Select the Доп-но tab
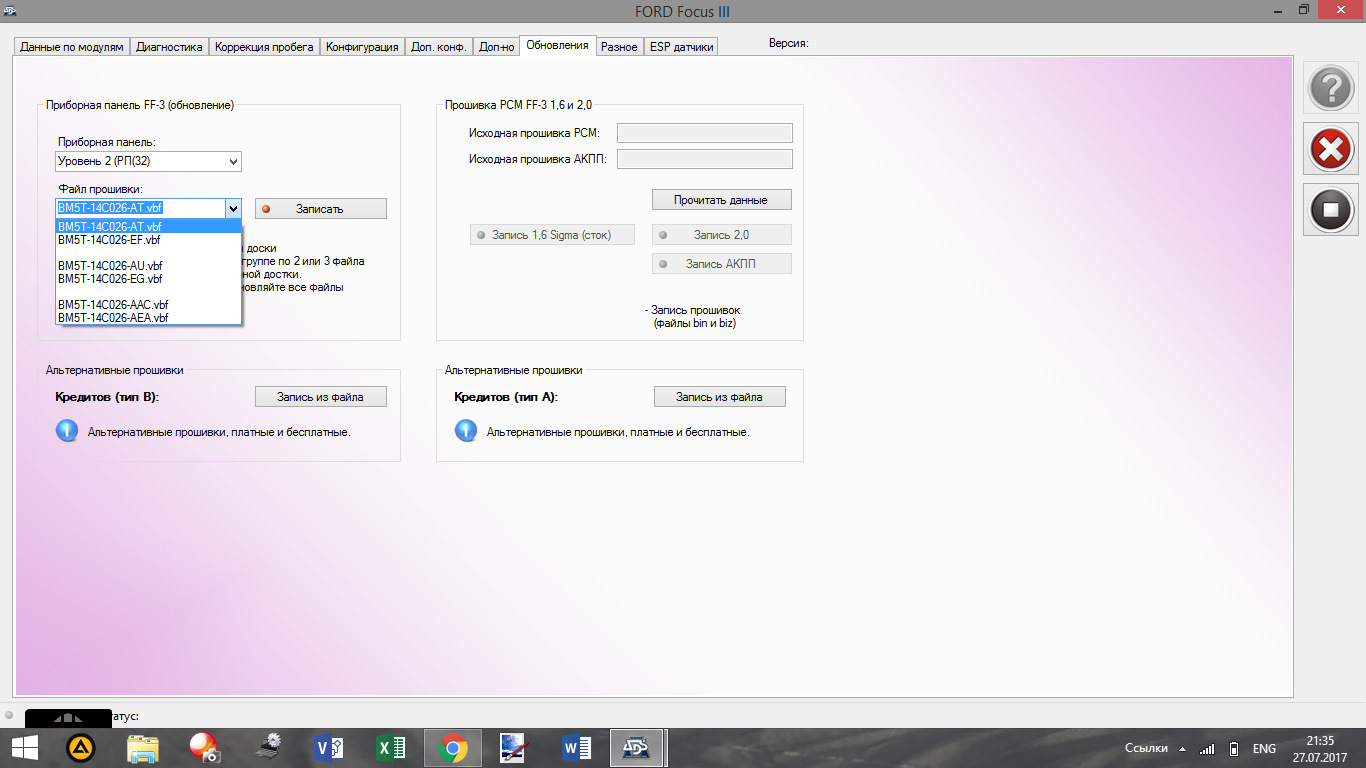The width and height of the screenshot is (1366, 768). (x=496, y=47)
